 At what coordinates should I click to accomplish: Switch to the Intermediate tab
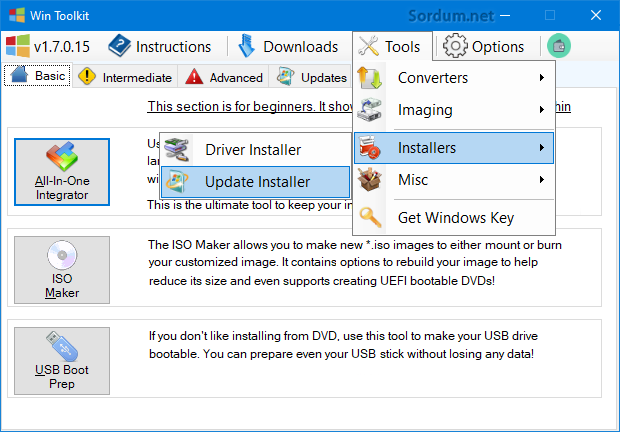pos(125,76)
